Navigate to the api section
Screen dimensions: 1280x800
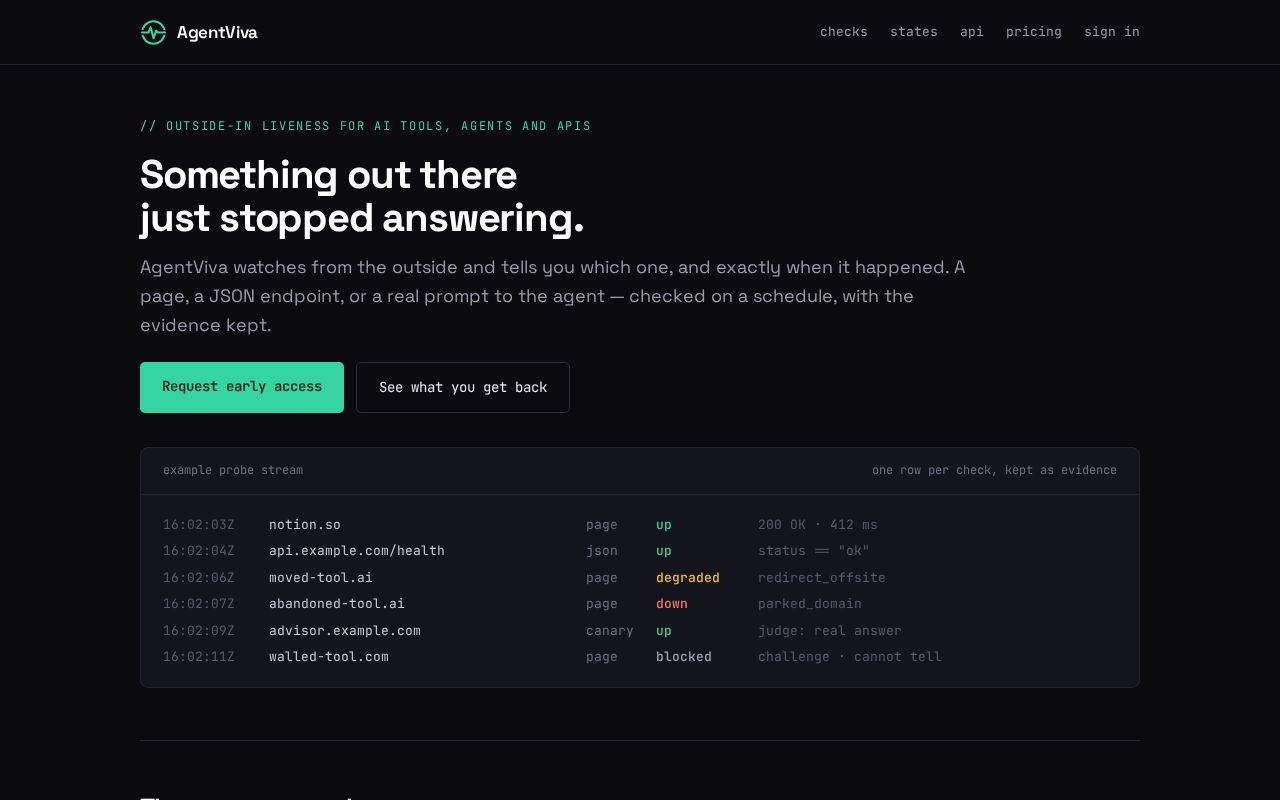click(972, 32)
